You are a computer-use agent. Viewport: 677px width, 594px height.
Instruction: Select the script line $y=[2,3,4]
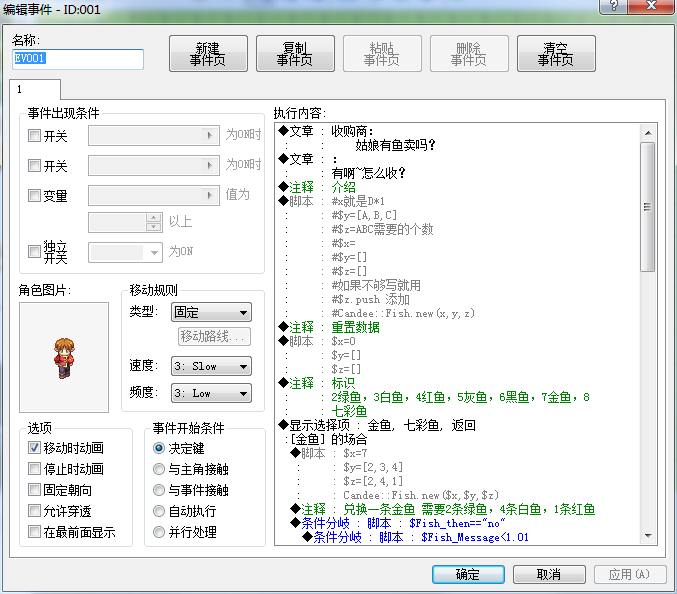click(373, 467)
